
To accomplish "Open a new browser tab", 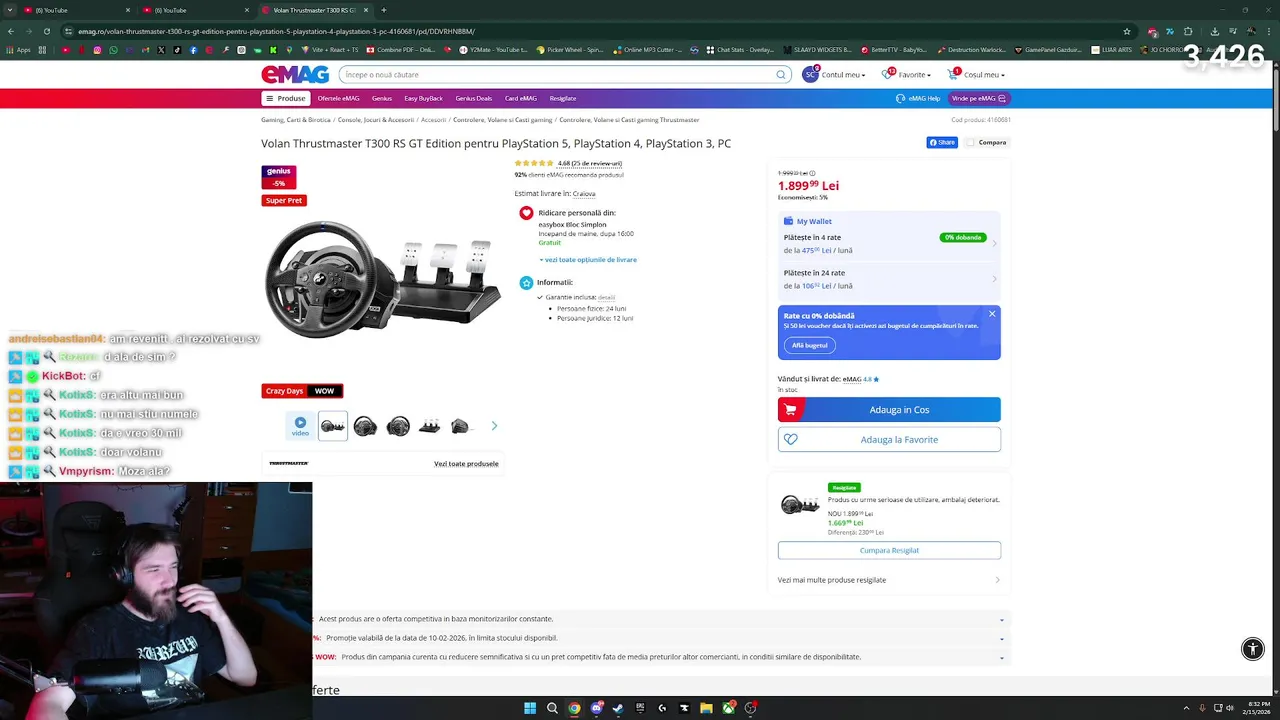I will click(383, 10).
